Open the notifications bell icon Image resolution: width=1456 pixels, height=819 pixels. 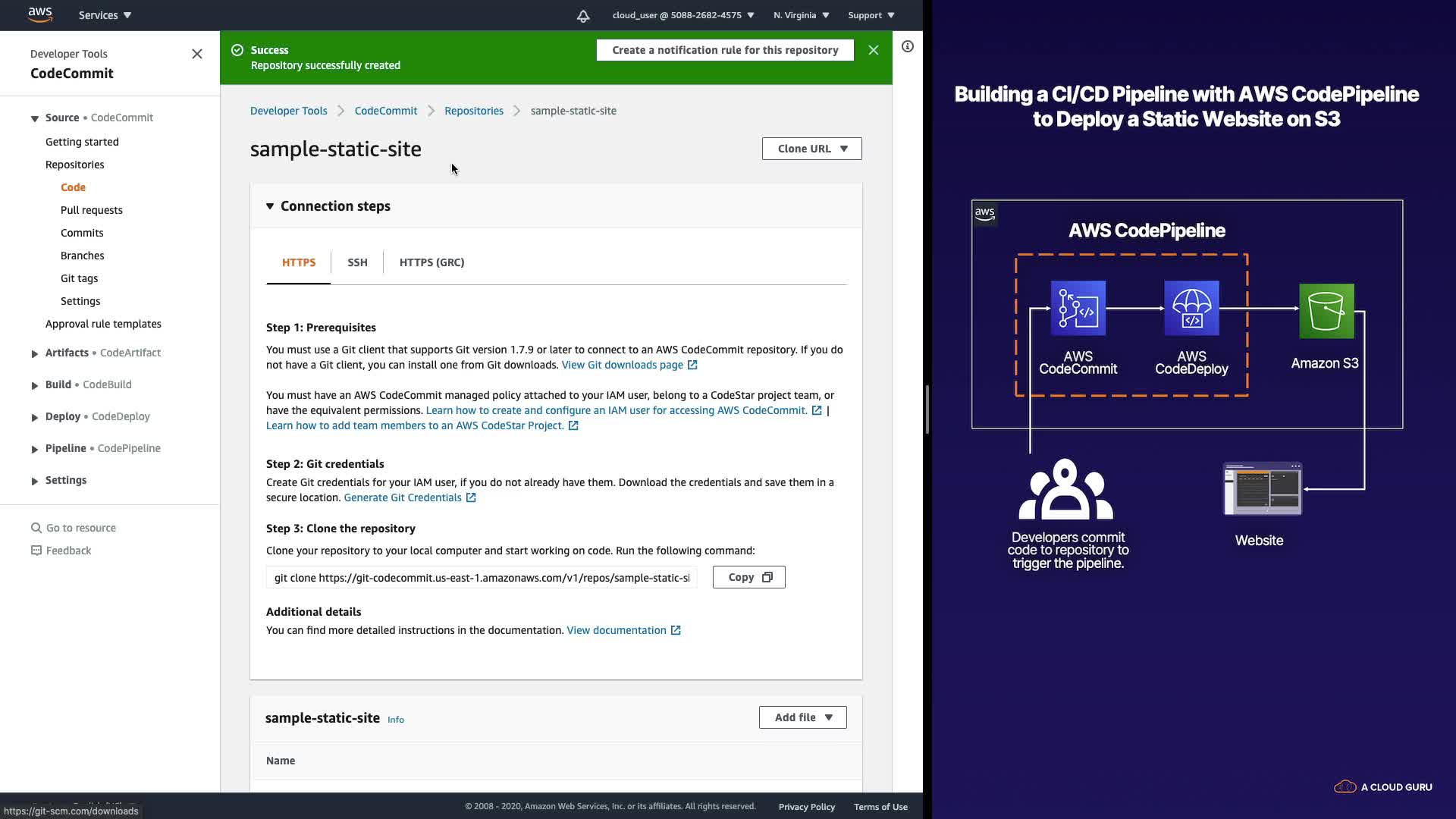coord(582,15)
